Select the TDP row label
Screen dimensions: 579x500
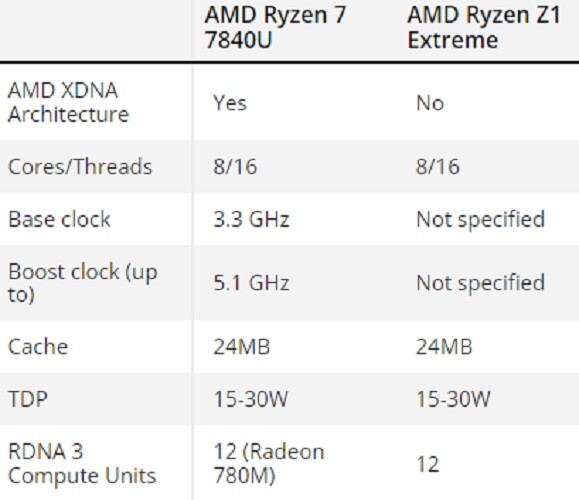(28, 399)
